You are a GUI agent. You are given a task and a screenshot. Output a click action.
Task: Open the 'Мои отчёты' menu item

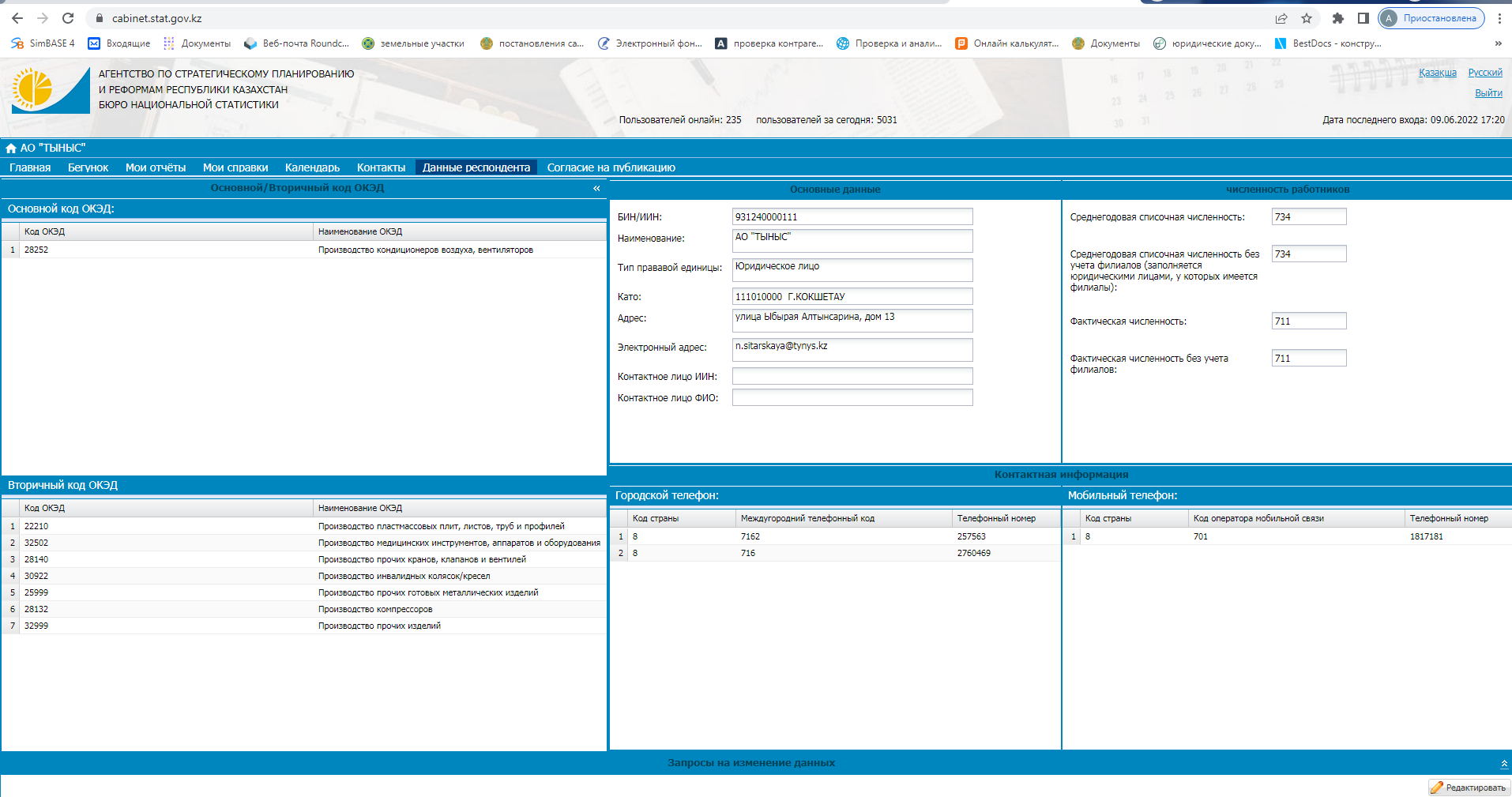tap(156, 167)
